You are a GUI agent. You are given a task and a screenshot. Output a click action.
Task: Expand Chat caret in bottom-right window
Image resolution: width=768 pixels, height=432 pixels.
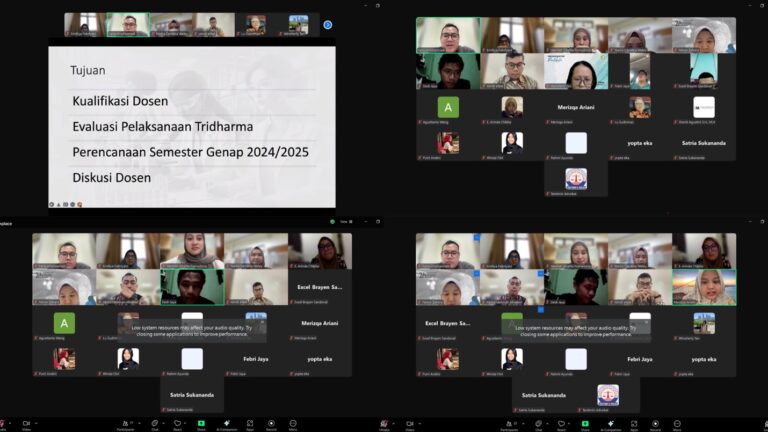(x=547, y=423)
